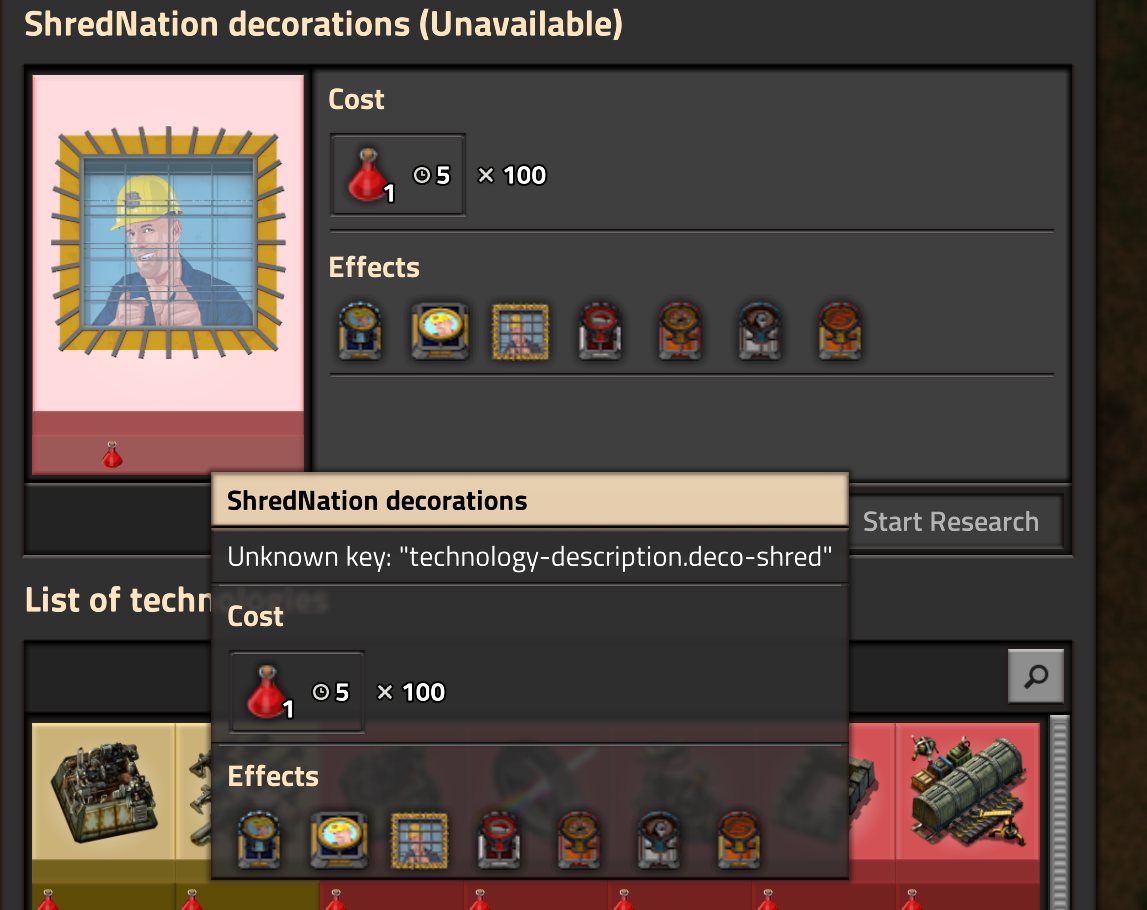Select the white monument with blue-rimmed emblem in main panel
The height and width of the screenshot is (910, 1147).
(760, 331)
